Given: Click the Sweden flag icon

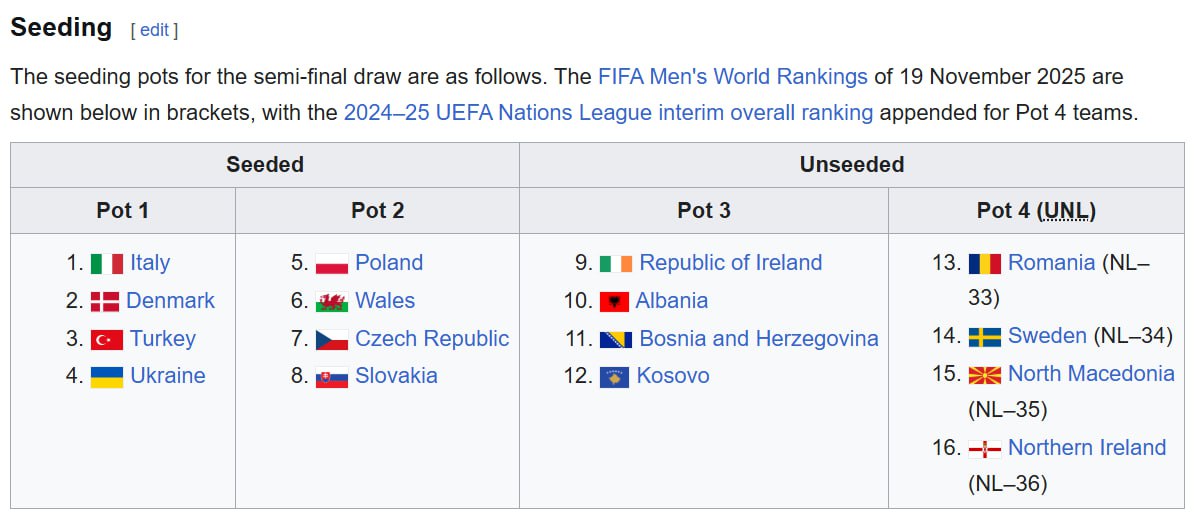Looking at the screenshot, I should pyautogui.click(x=985, y=337).
